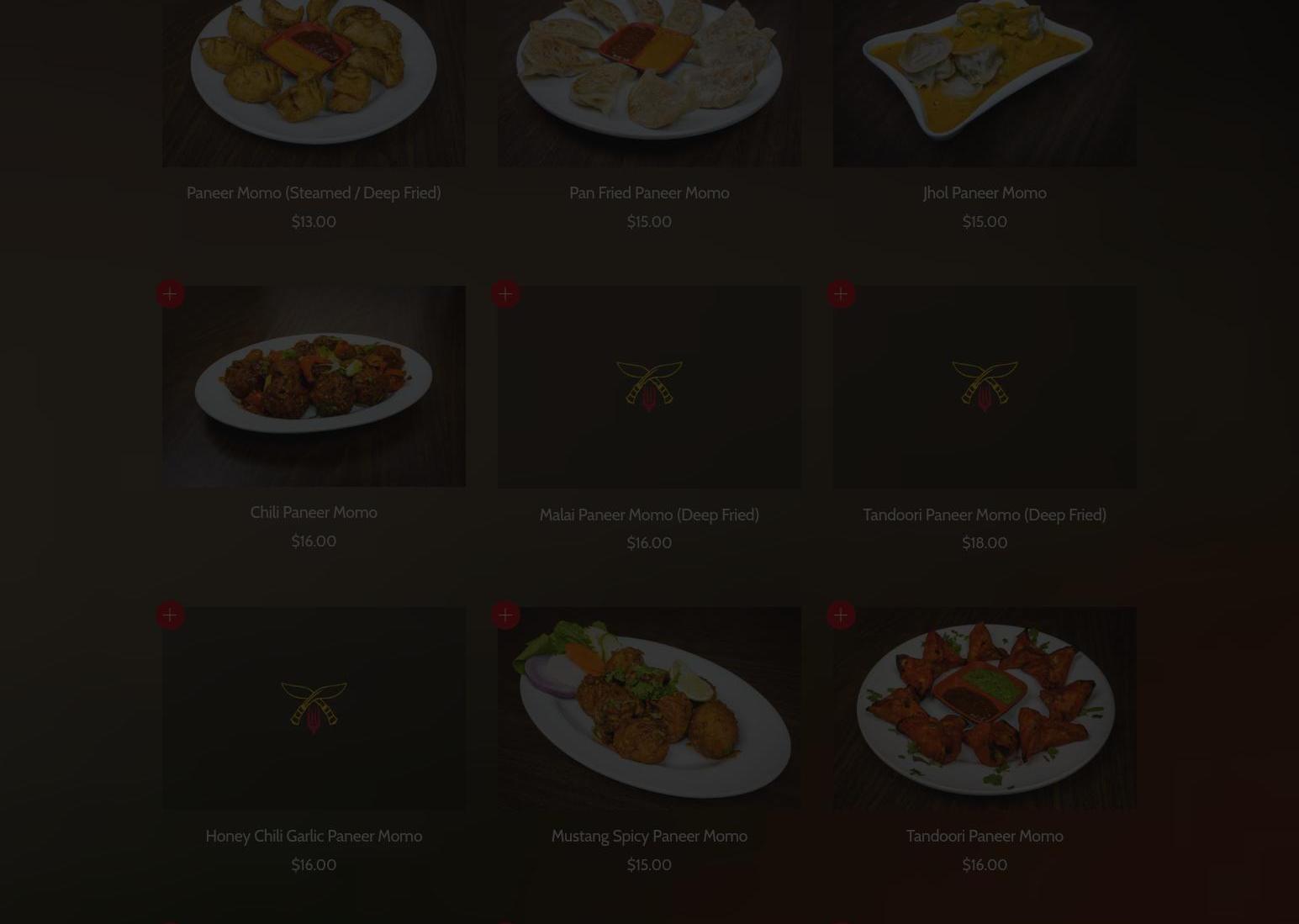
Task: Add Tandoori Paneer Momo using plus icon
Action: 841,615
